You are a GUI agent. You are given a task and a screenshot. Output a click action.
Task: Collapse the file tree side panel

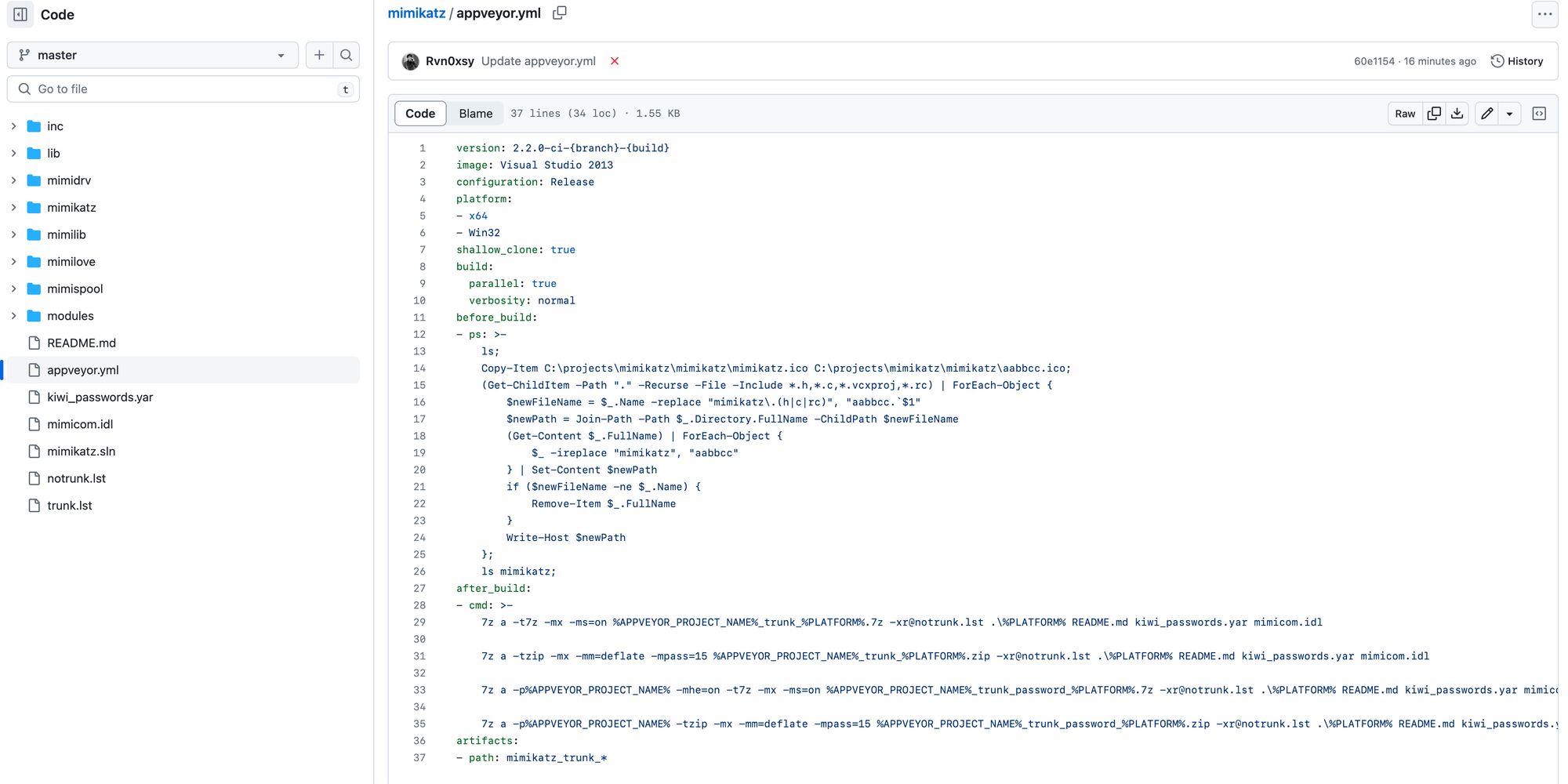[20, 14]
